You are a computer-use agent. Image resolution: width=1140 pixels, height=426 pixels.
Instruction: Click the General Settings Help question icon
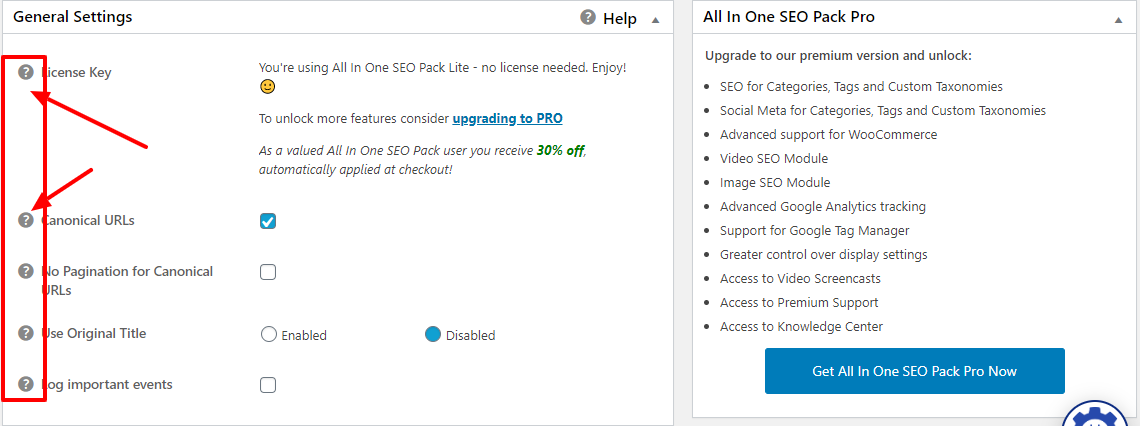coord(588,18)
